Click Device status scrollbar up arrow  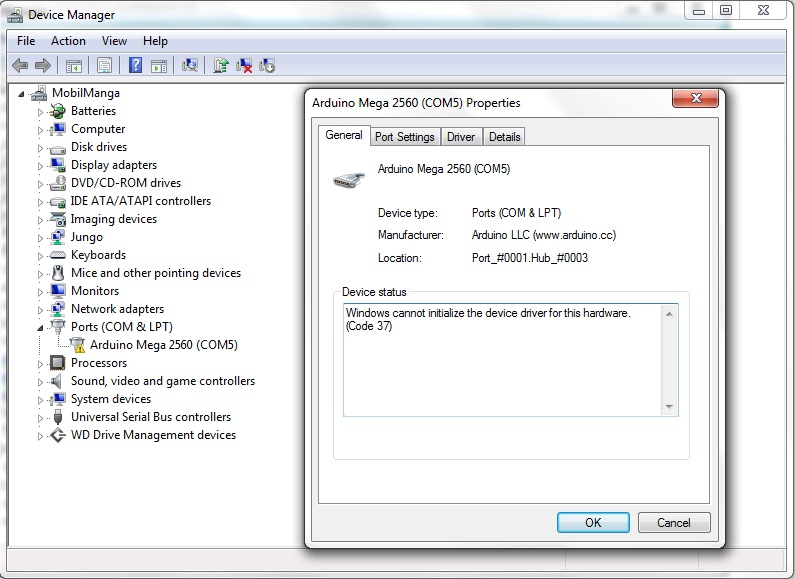click(x=669, y=314)
